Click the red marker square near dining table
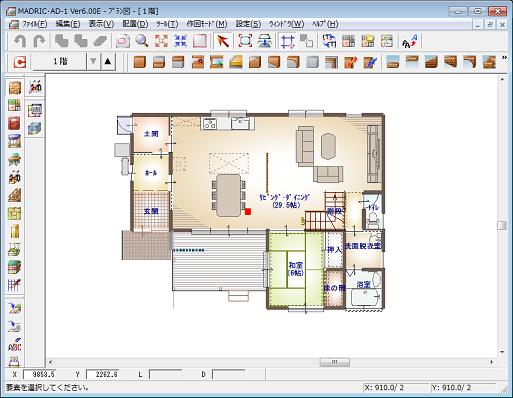The width and height of the screenshot is (513, 398). (248, 211)
